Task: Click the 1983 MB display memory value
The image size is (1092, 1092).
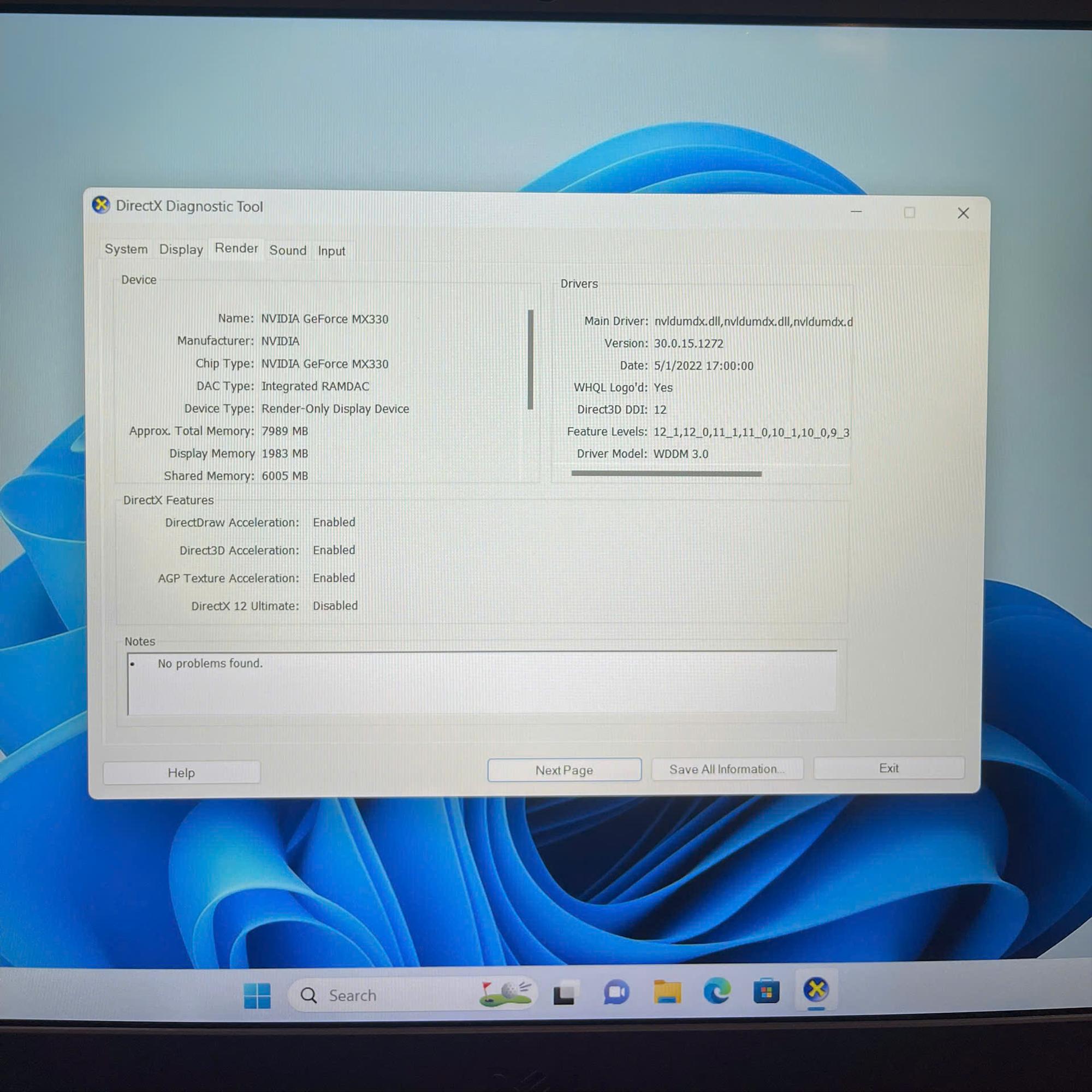Action: click(x=285, y=454)
